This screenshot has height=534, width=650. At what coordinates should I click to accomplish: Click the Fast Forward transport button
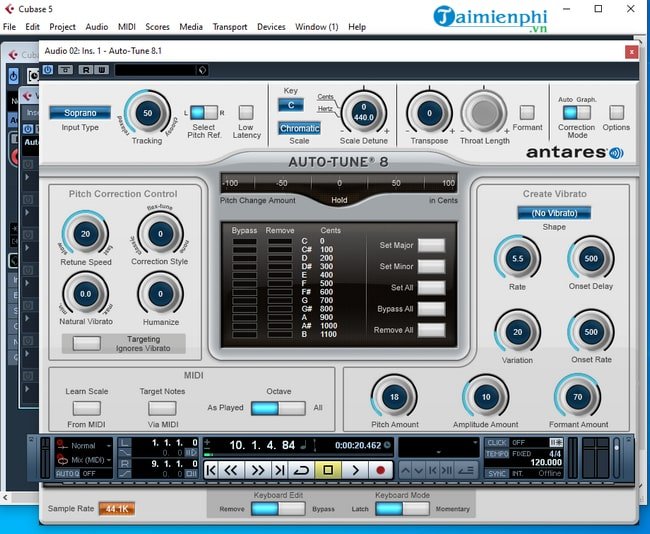pyautogui.click(x=257, y=470)
